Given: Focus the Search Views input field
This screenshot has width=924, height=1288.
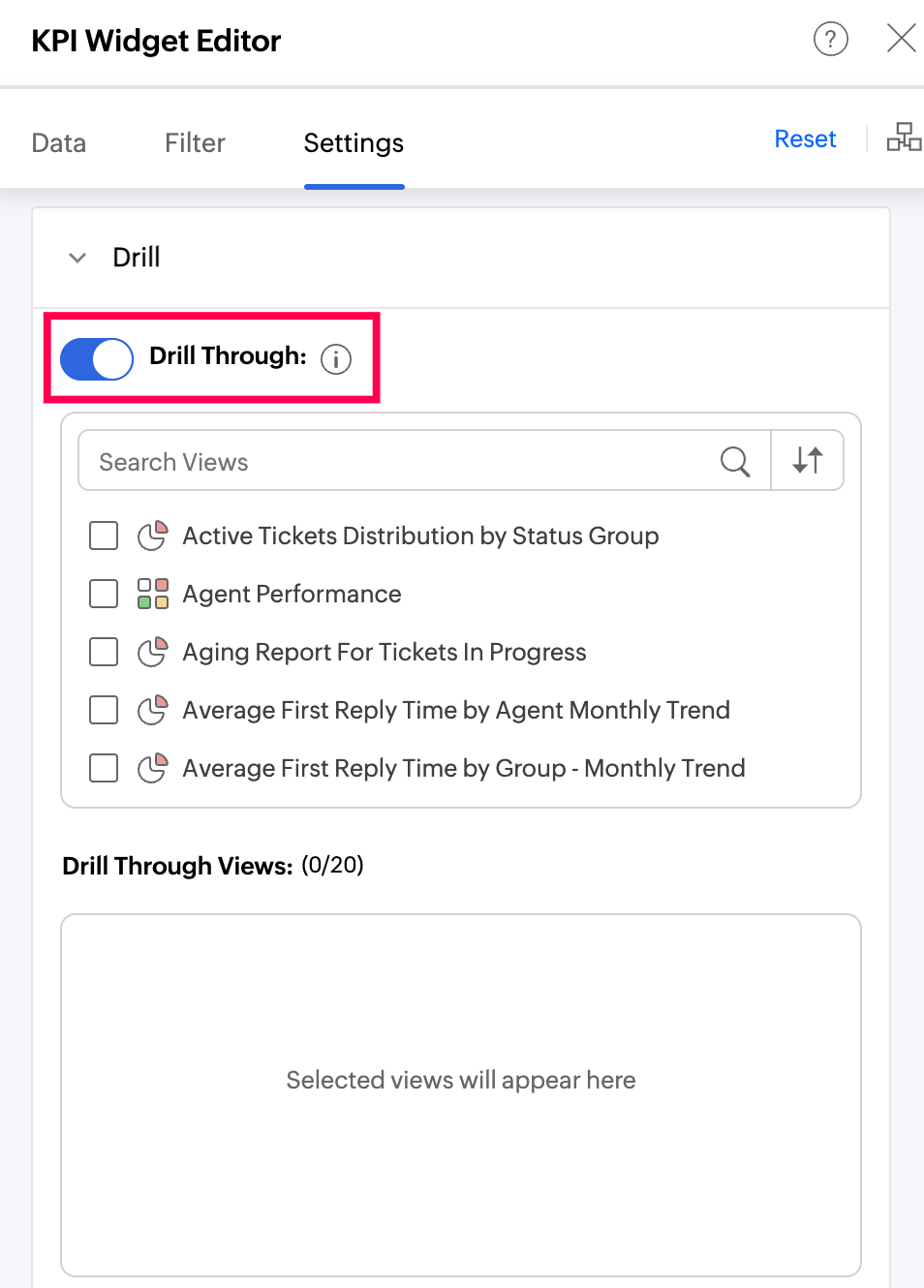Looking at the screenshot, I should (399, 461).
